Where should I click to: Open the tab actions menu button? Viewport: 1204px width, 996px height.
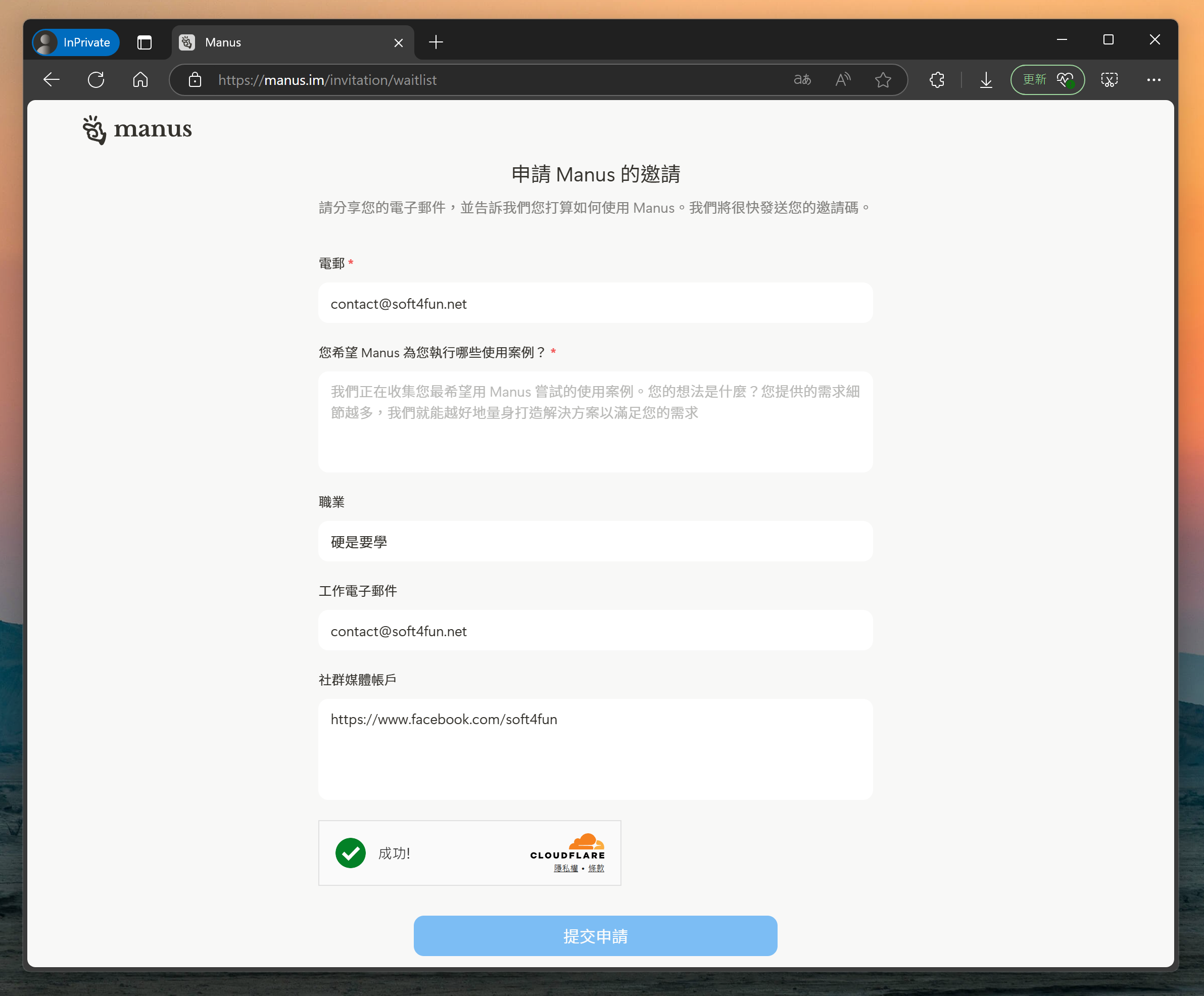tap(145, 42)
